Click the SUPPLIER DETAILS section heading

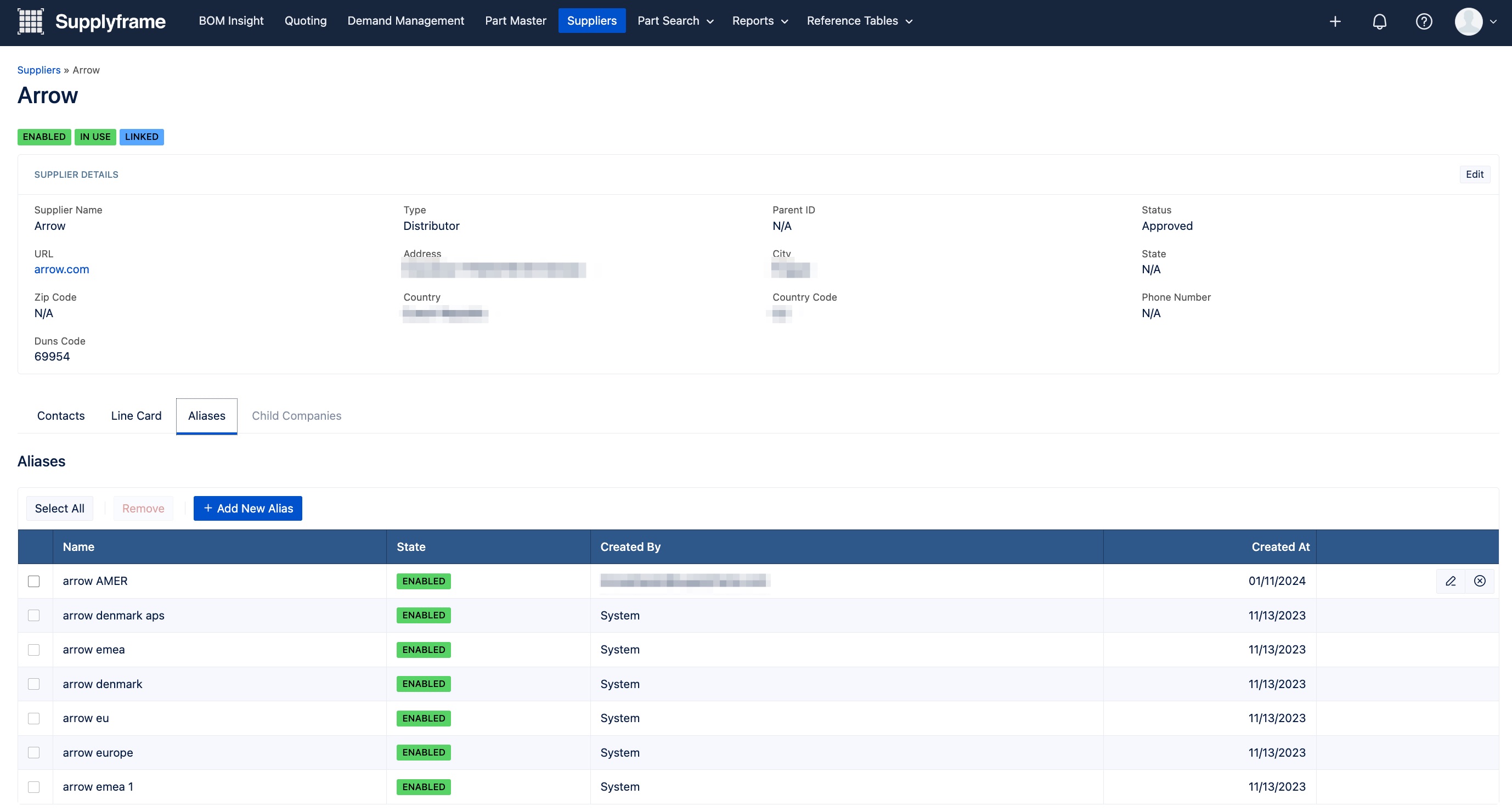point(76,174)
